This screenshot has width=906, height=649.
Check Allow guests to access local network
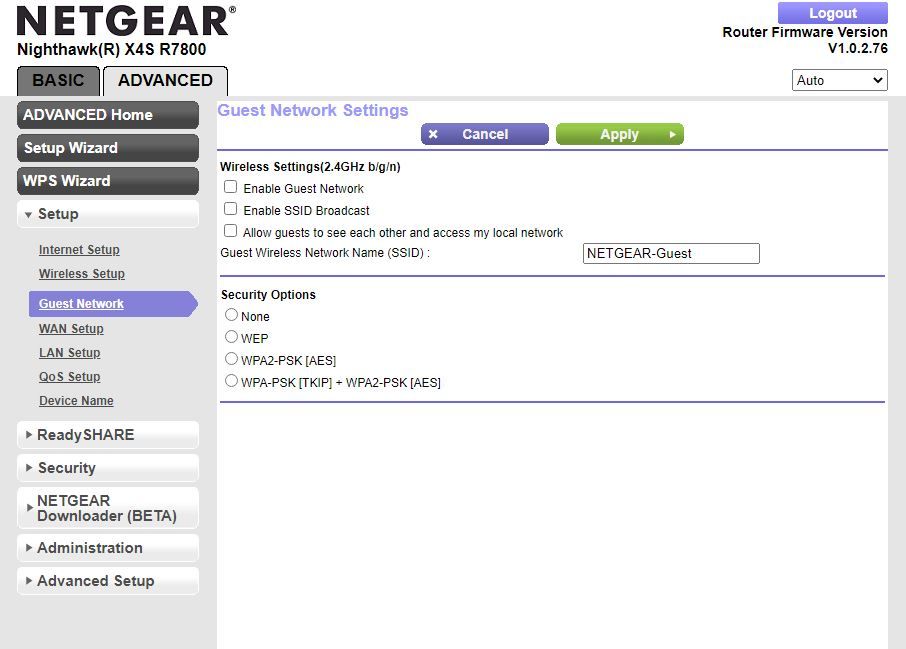231,231
